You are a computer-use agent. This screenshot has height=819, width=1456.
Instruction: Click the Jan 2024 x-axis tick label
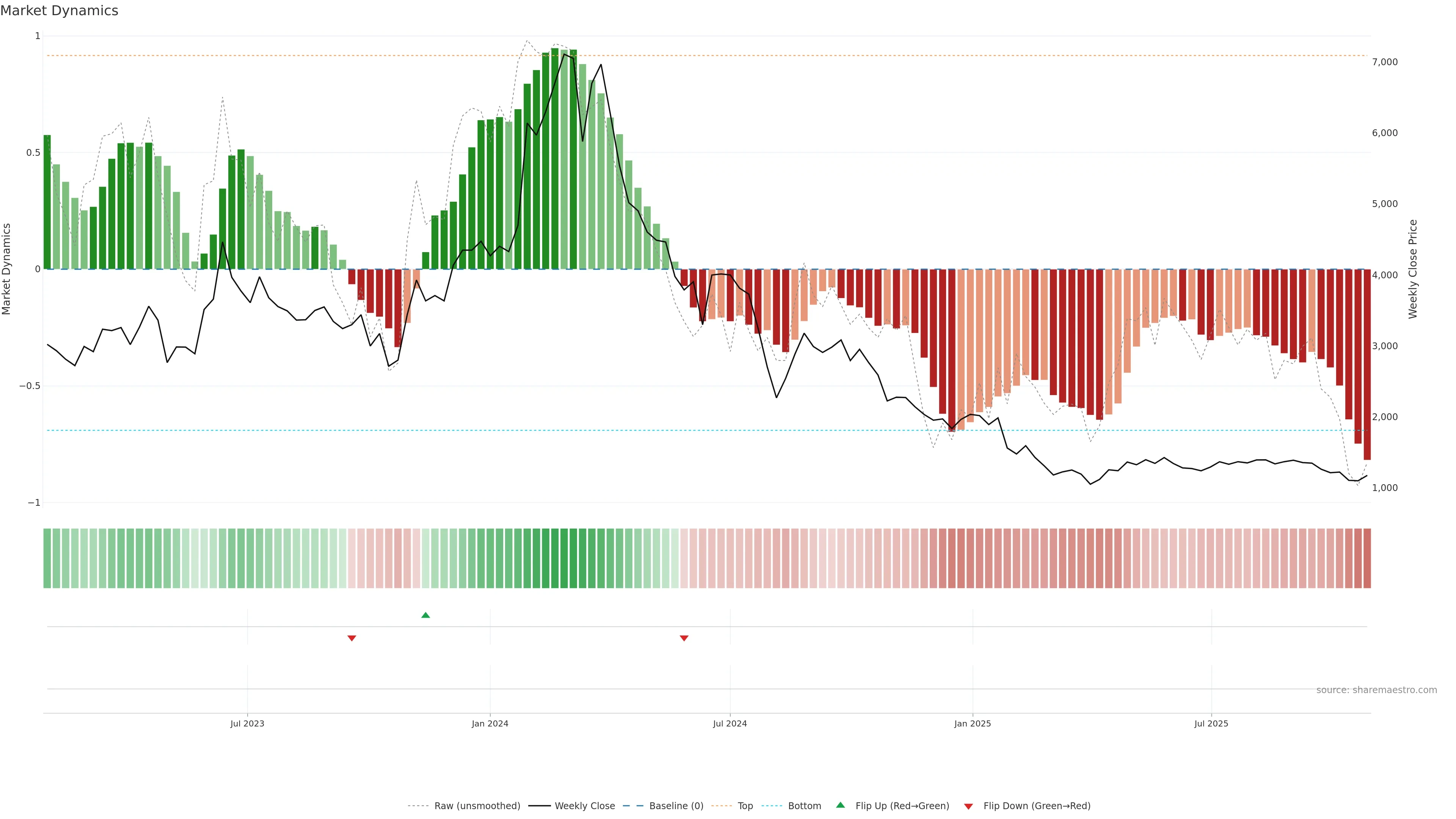[490, 723]
